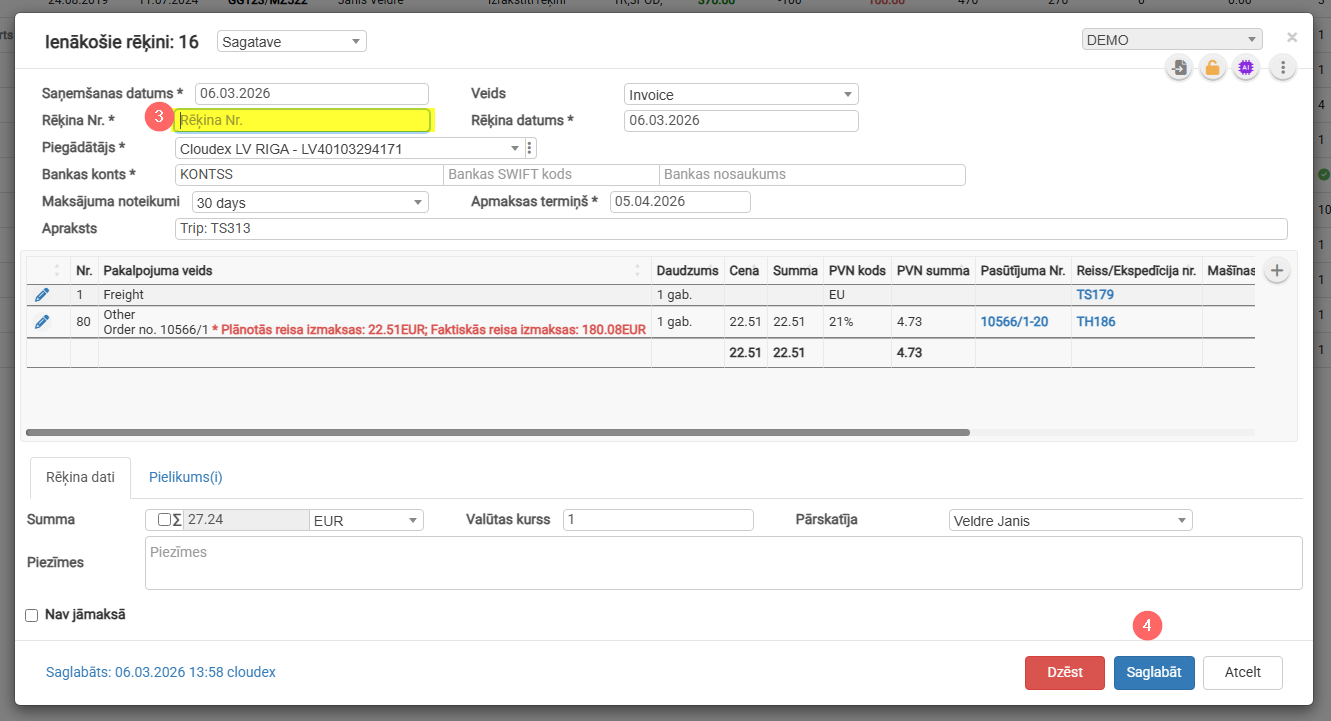Open the EUR currency dropdown
The width and height of the screenshot is (1331, 721).
click(366, 521)
